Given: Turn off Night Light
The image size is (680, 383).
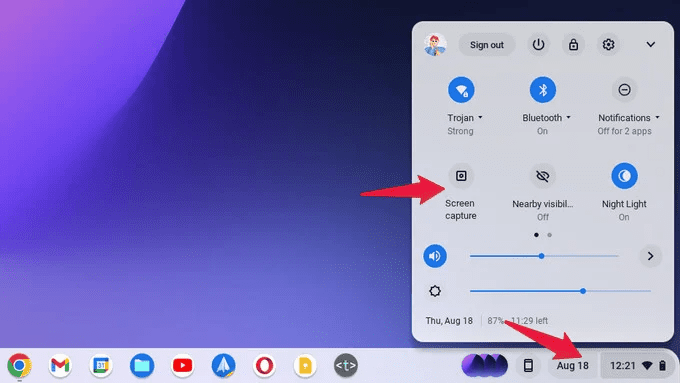Looking at the screenshot, I should 624,176.
